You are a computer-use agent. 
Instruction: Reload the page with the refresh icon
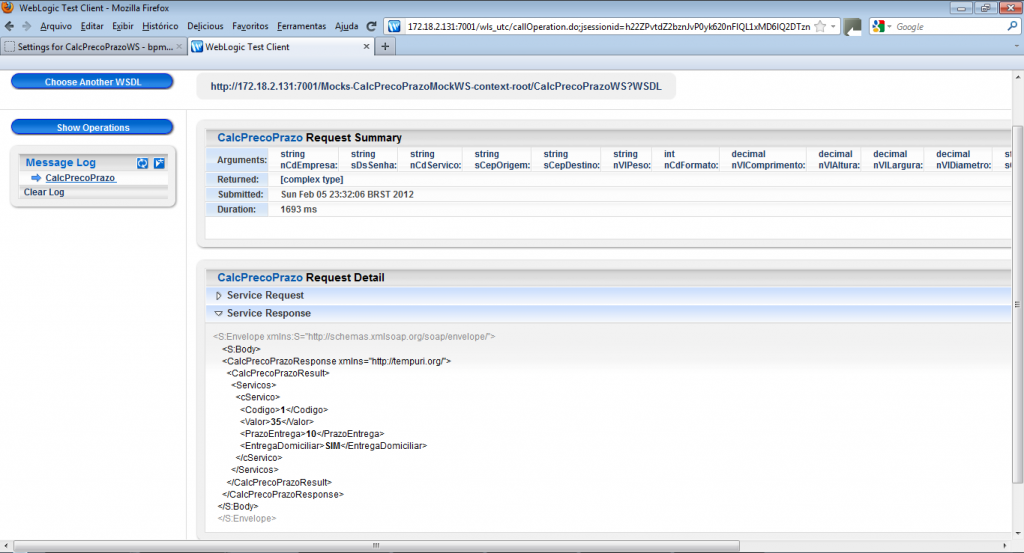(x=371, y=26)
